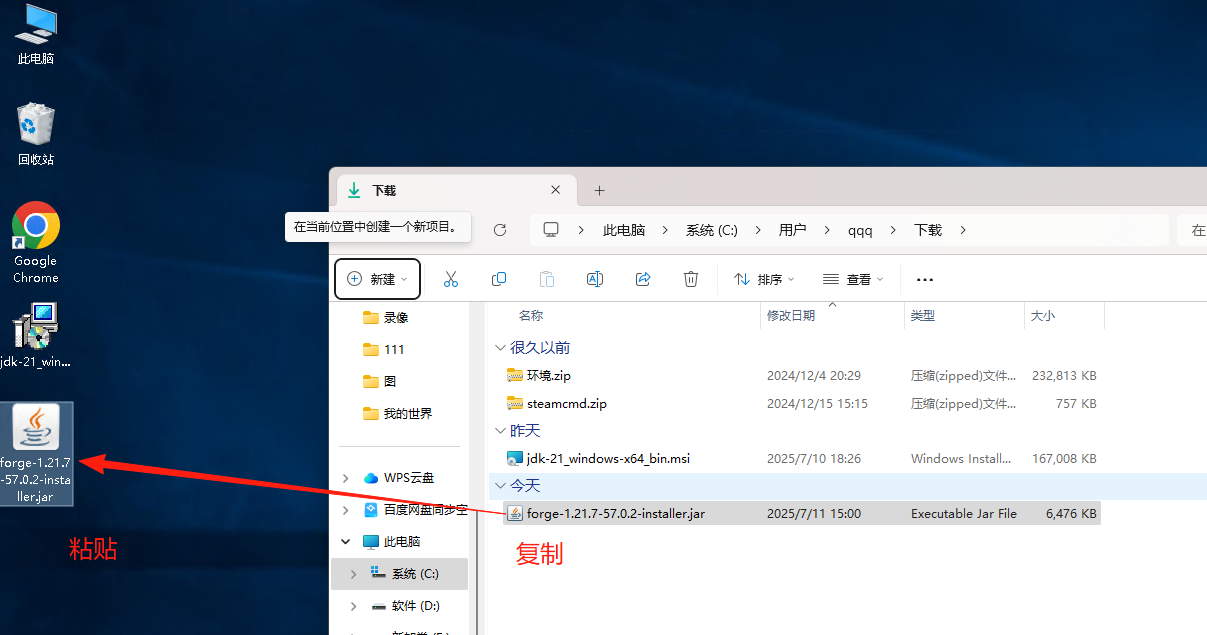Image resolution: width=1207 pixels, height=635 pixels.
Task: Open the chevron dropdown after qqq in address bar
Action: tap(893, 230)
